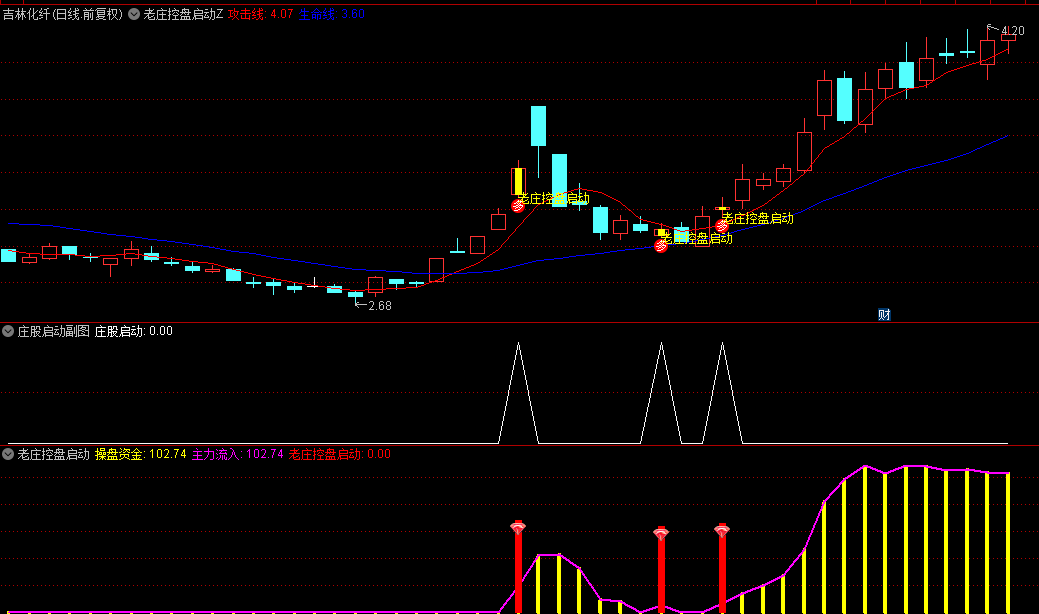
Task: Click the earliest red 多 signal badge
Action: pyautogui.click(x=518, y=206)
